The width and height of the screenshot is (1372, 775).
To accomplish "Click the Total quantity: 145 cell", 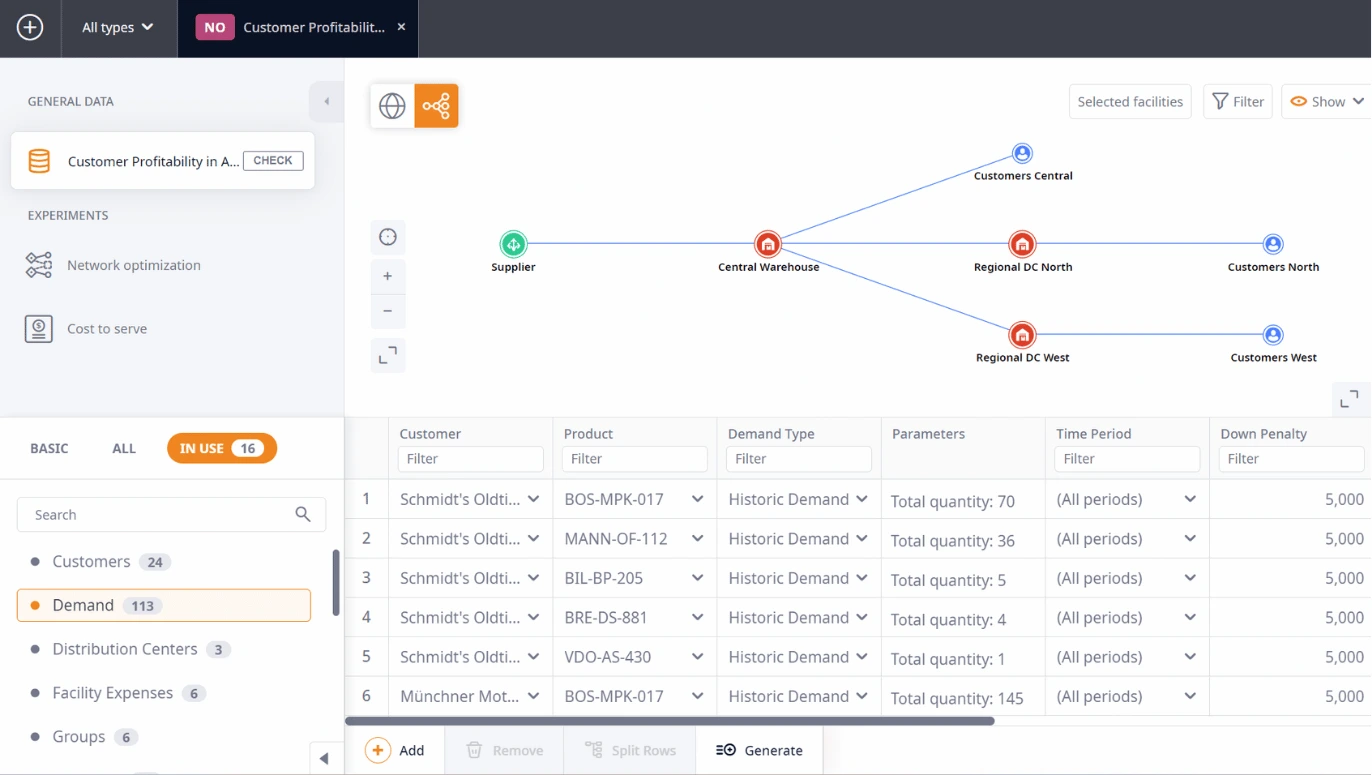I will (x=963, y=697).
